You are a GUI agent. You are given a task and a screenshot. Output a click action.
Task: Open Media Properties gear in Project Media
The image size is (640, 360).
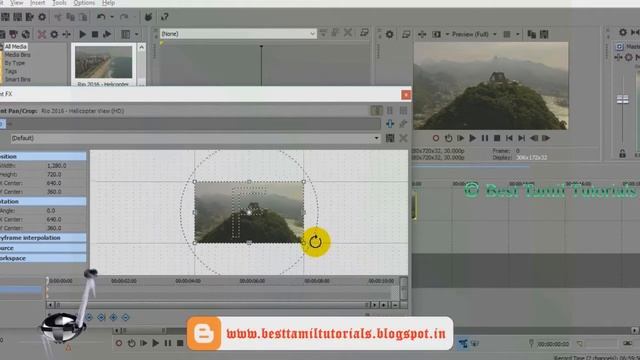54,34
